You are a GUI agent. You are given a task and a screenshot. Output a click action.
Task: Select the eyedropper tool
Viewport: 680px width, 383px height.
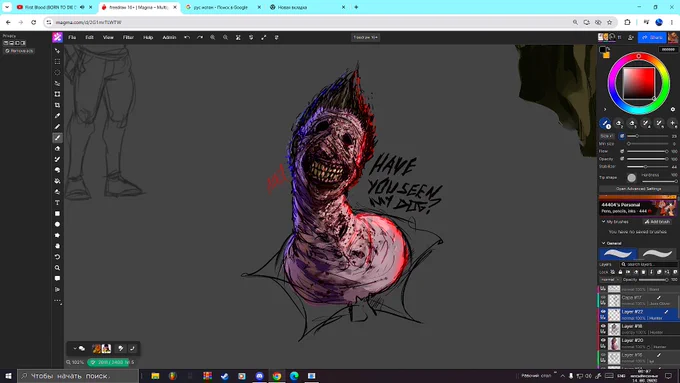point(57,116)
